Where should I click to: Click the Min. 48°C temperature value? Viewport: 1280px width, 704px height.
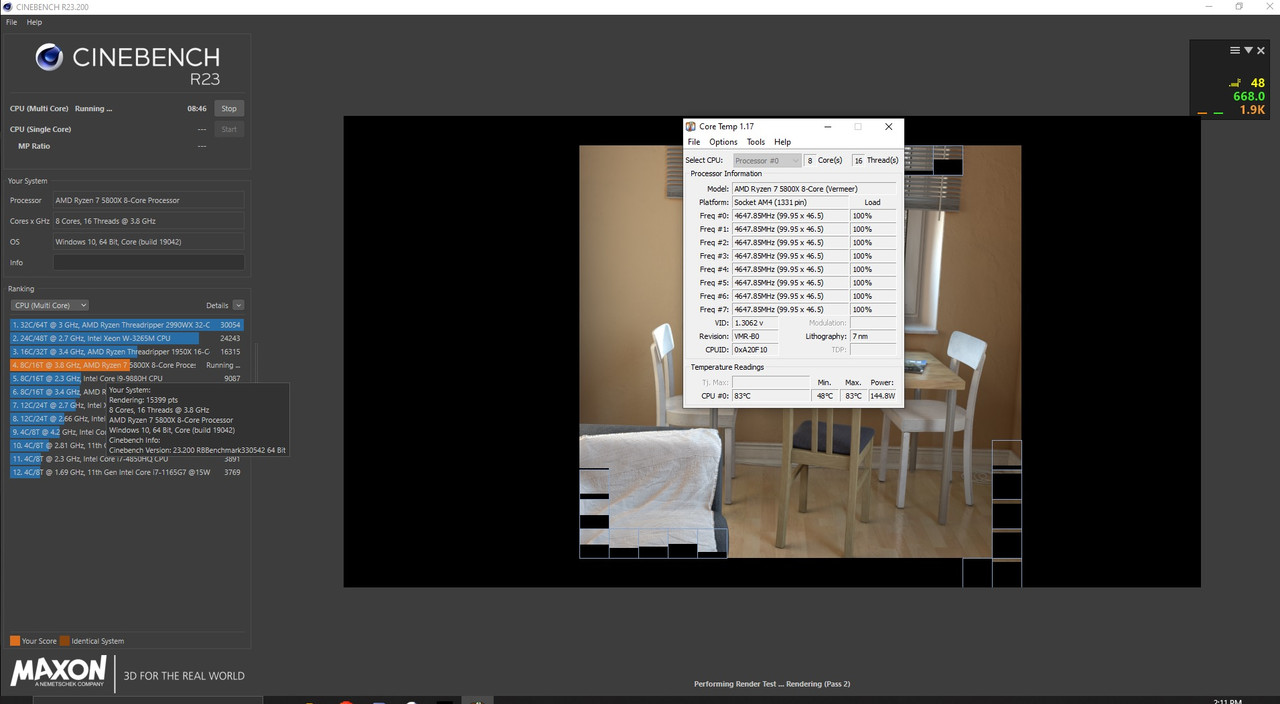(x=824, y=396)
